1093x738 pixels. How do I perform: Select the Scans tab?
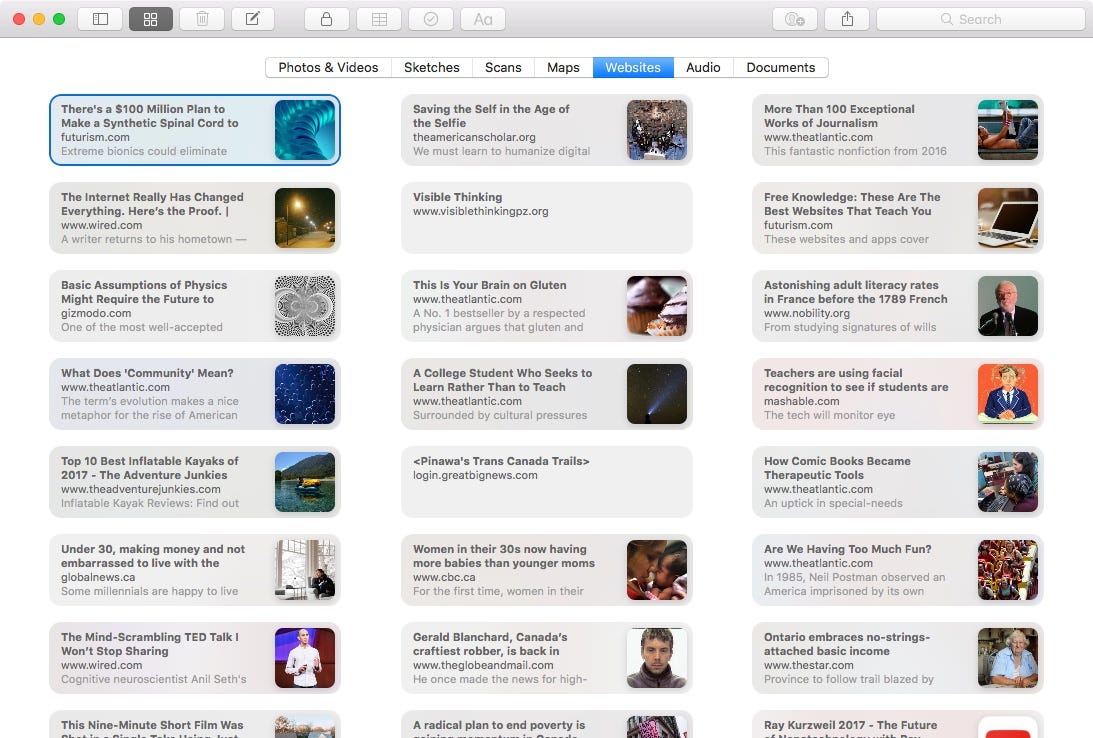click(503, 68)
